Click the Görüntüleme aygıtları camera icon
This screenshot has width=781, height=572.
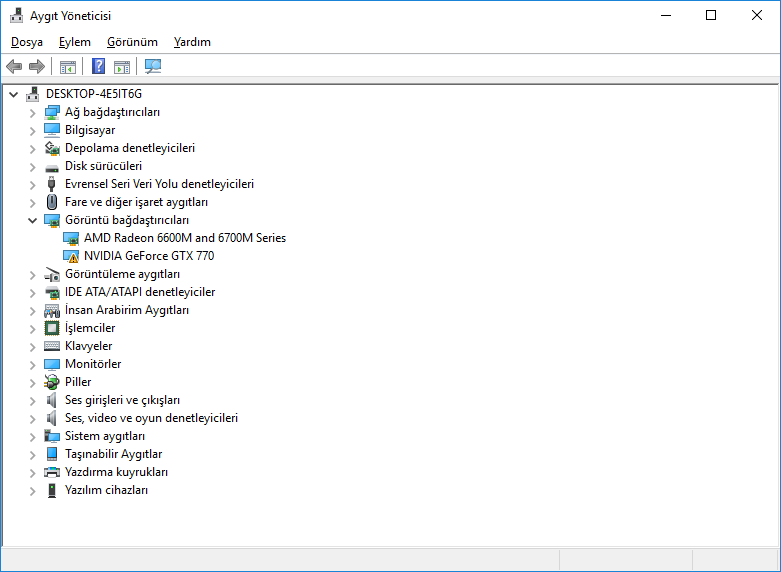pos(52,275)
